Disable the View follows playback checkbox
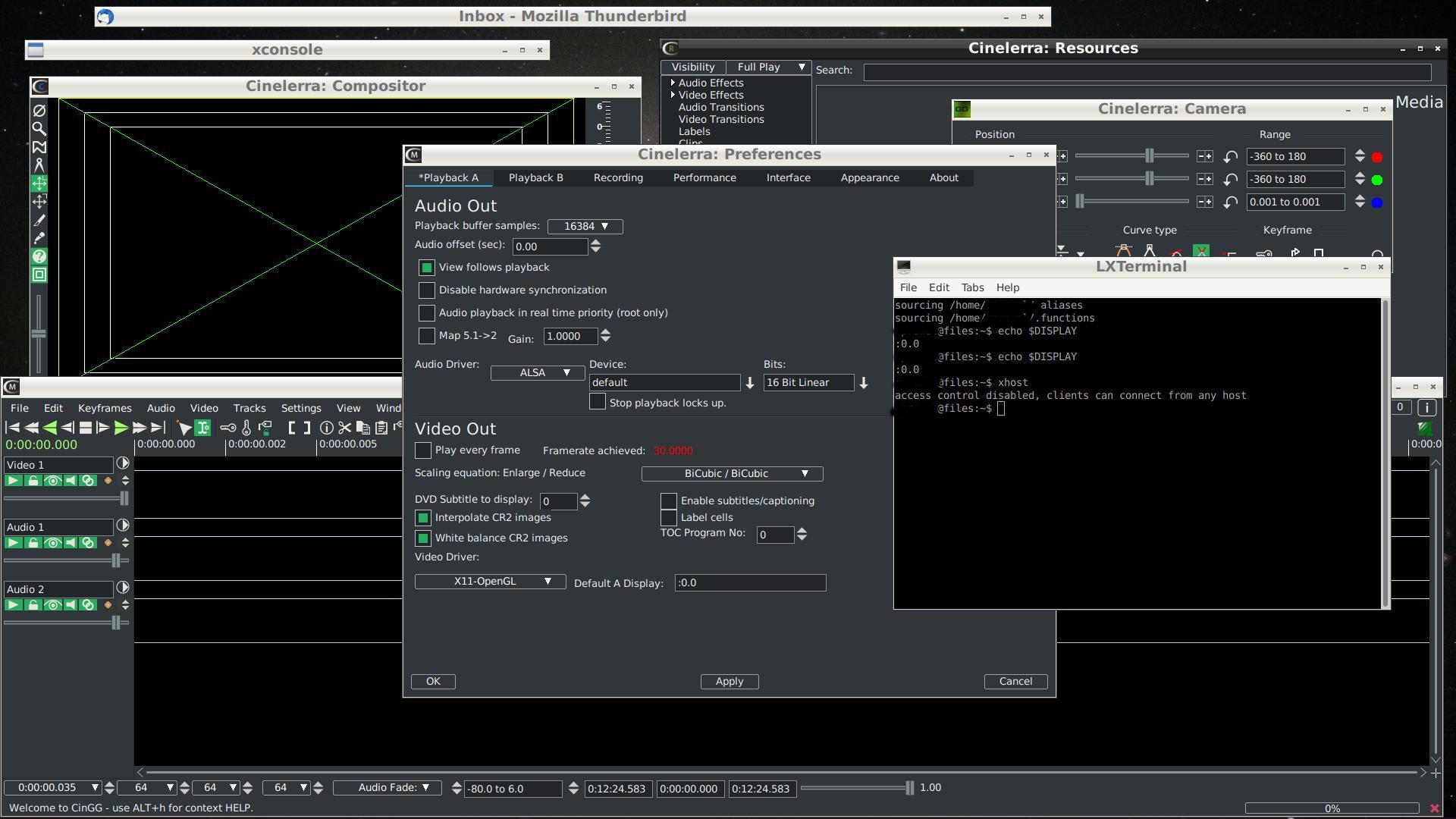 (x=427, y=268)
